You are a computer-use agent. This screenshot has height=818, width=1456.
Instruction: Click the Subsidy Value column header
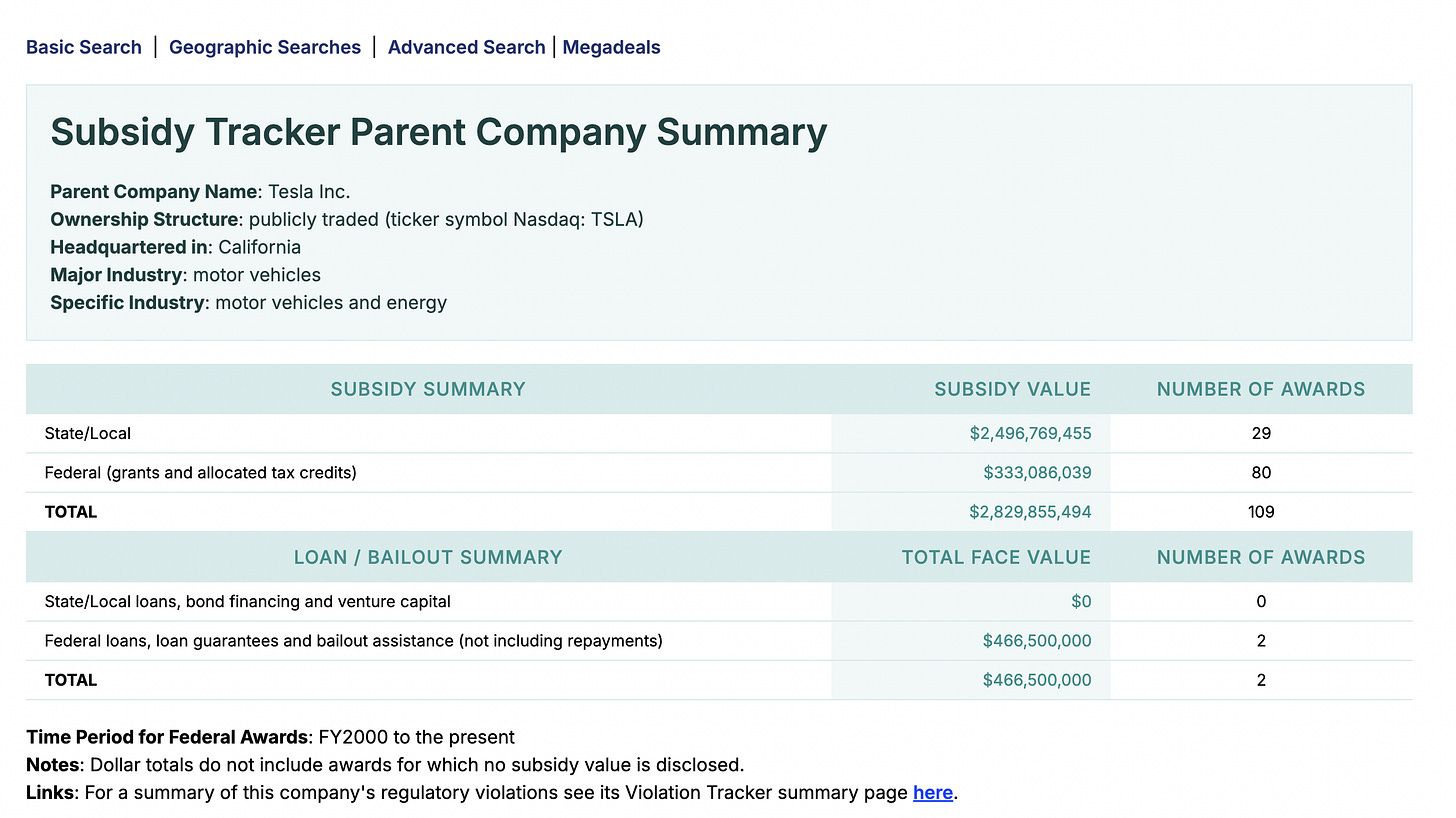pyautogui.click(x=1012, y=389)
